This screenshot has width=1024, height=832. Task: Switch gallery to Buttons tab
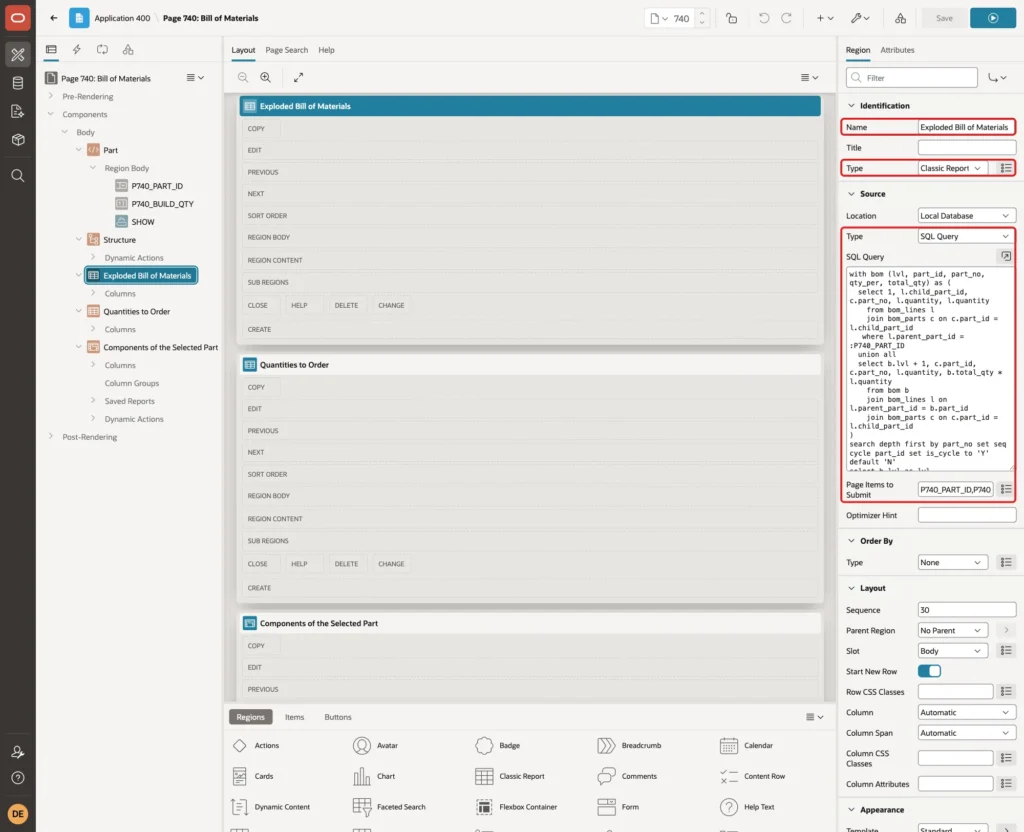338,716
